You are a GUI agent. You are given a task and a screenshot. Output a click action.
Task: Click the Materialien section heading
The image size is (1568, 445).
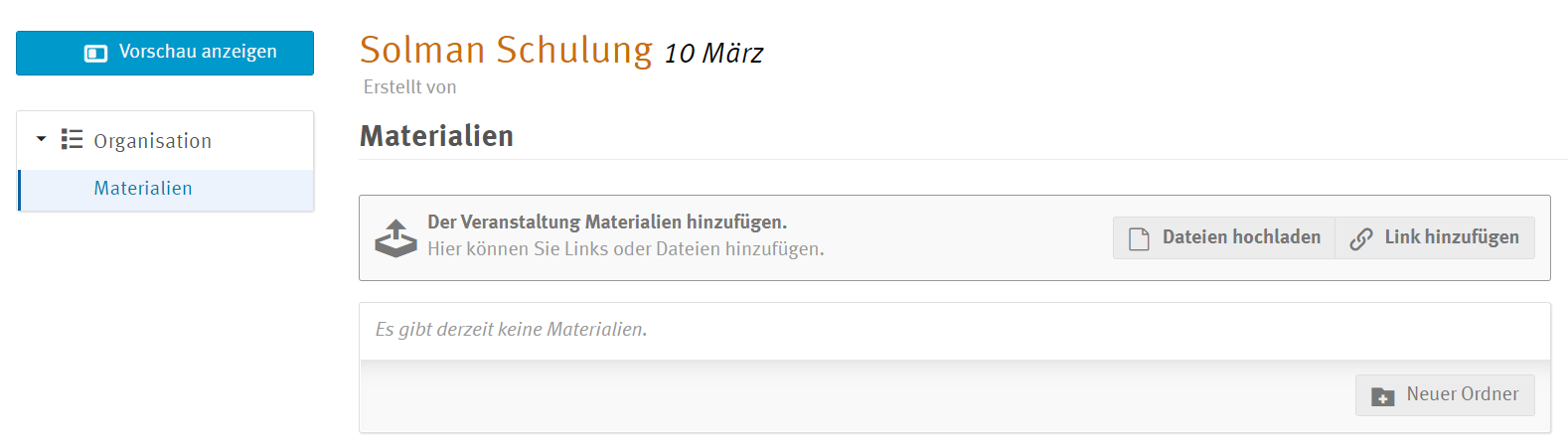pos(436,136)
